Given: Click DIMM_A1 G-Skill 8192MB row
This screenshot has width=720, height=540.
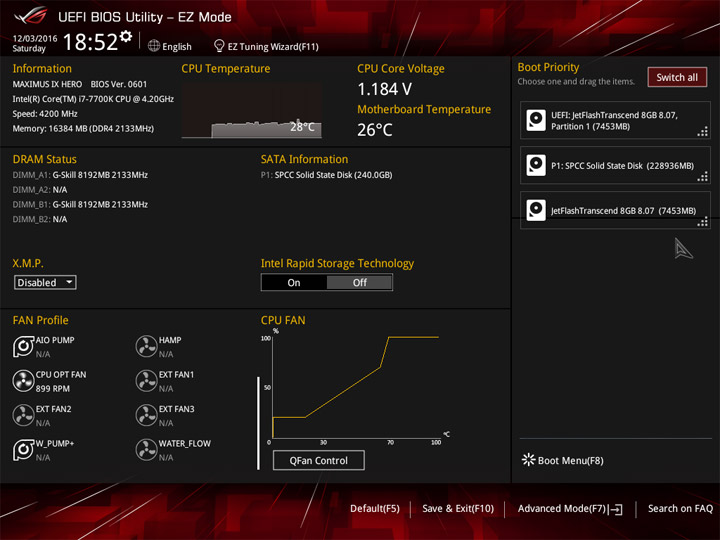Looking at the screenshot, I should (x=80, y=175).
